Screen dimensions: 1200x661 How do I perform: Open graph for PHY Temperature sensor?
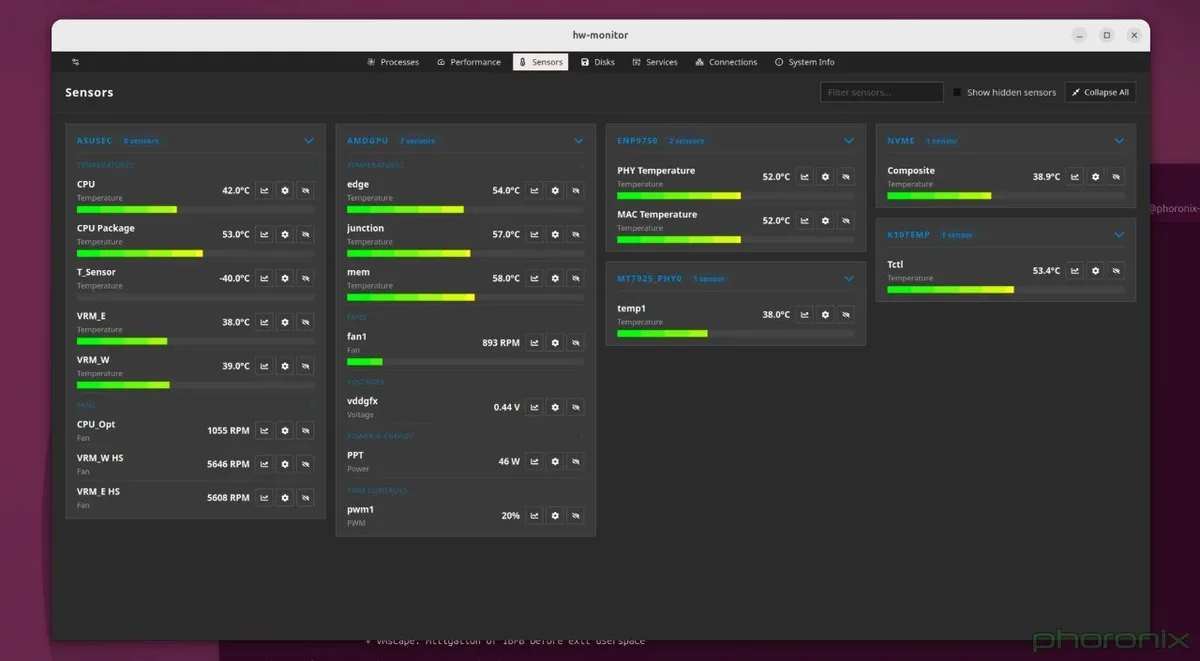804,176
